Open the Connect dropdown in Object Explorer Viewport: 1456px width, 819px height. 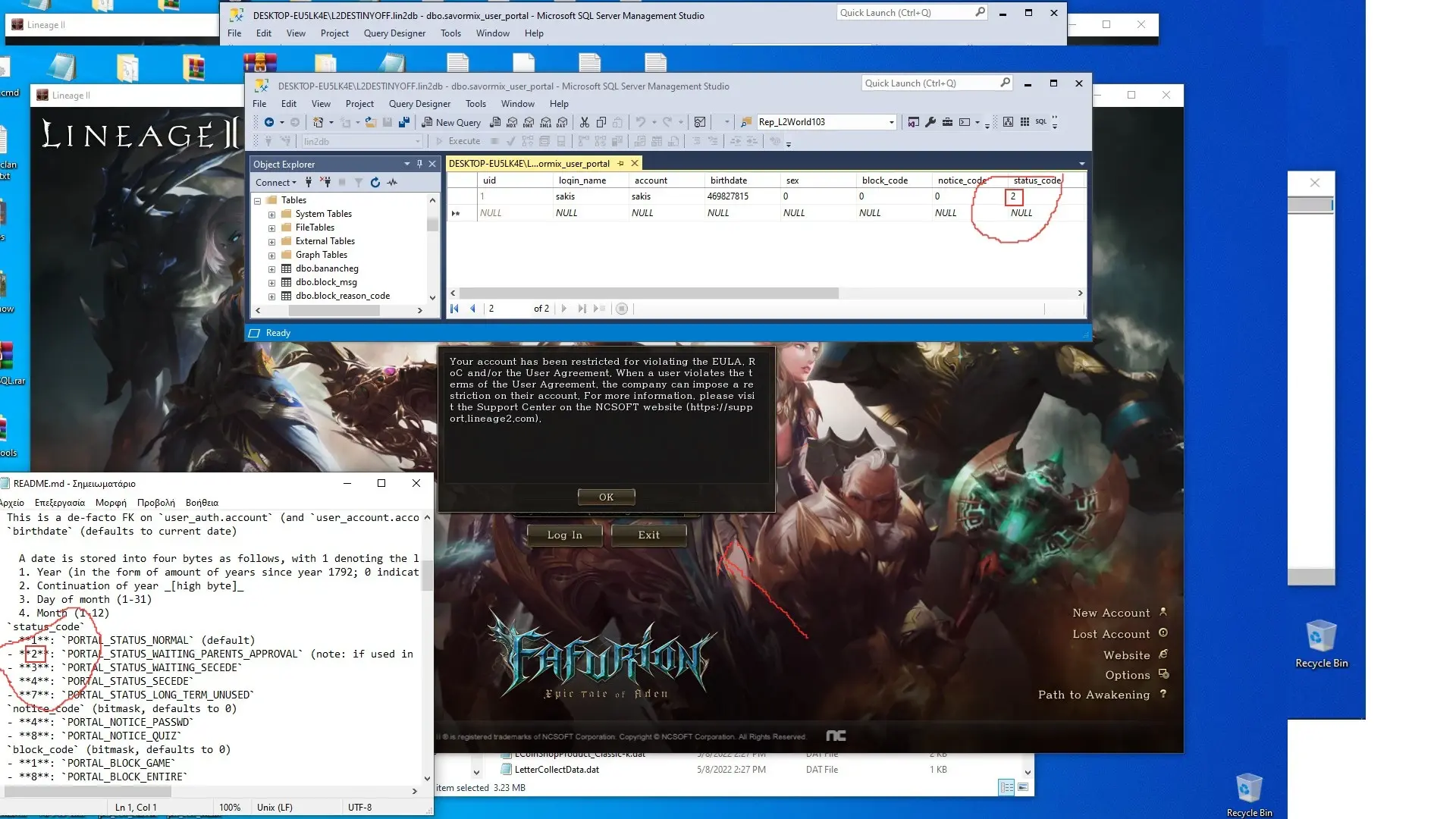click(x=276, y=182)
